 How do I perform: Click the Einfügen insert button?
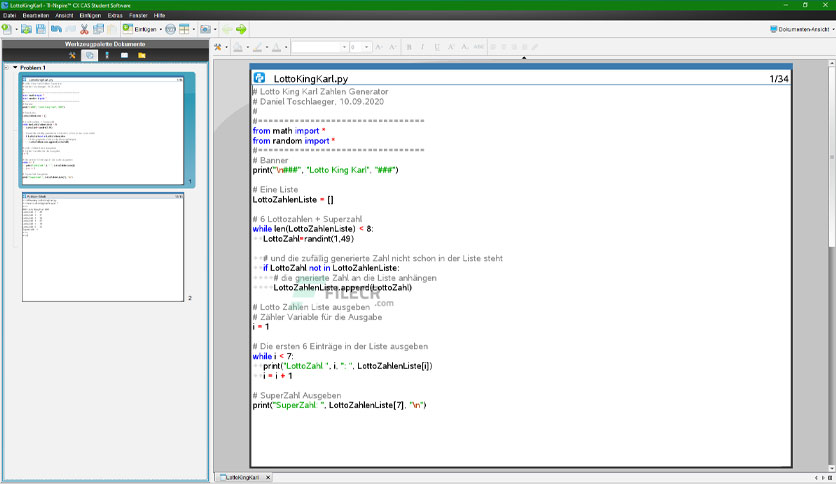tap(140, 29)
